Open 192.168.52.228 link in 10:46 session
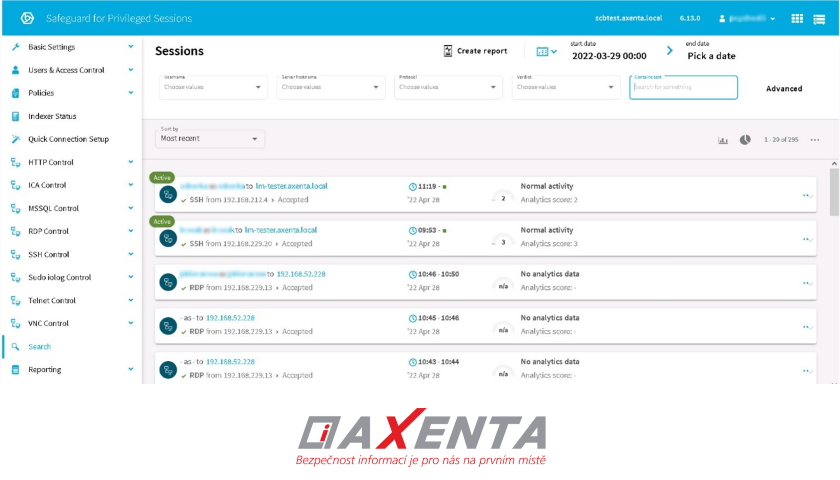Screen dimensions: 840x480 pyautogui.click(x=301, y=274)
